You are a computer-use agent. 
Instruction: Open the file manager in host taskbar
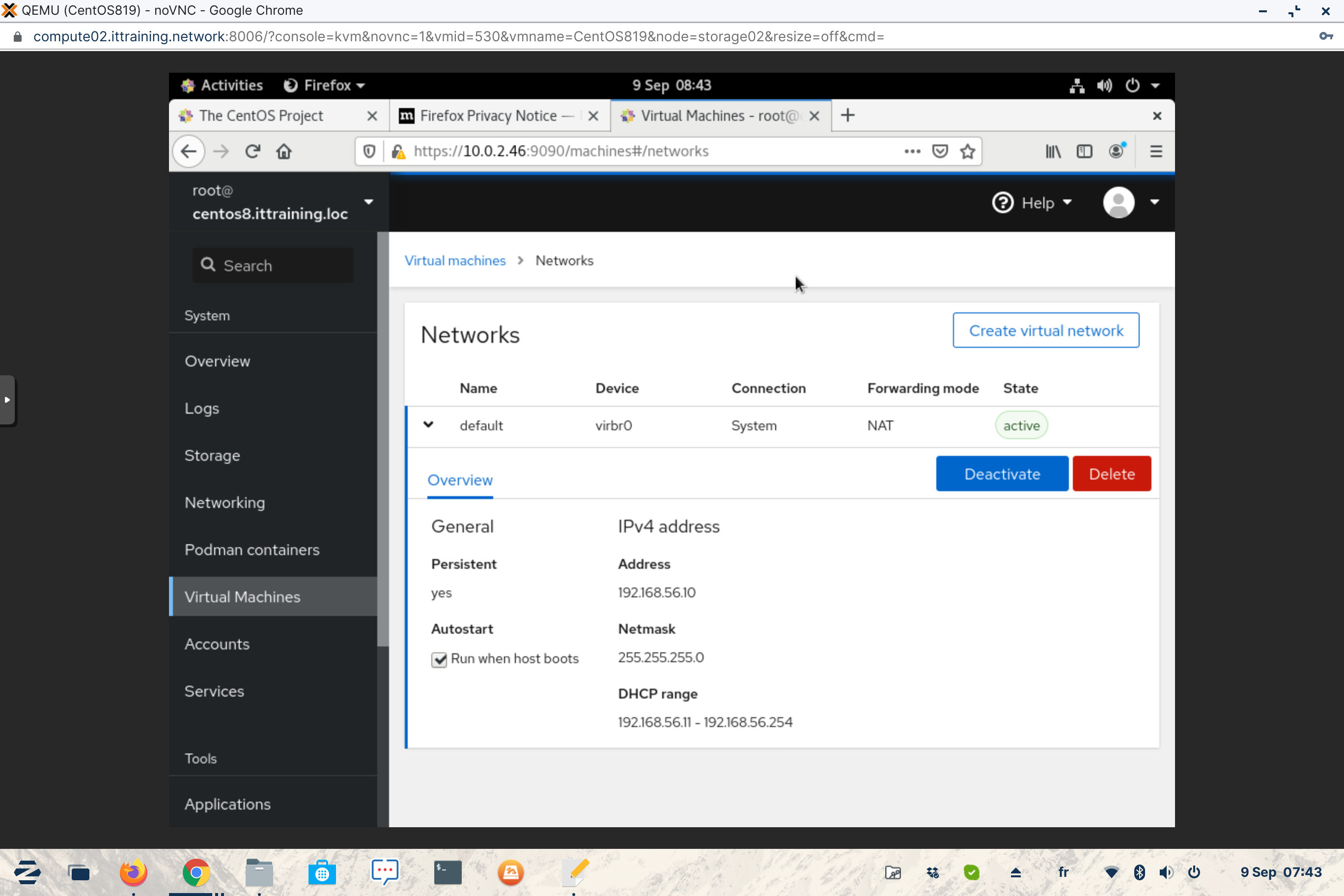click(x=259, y=872)
